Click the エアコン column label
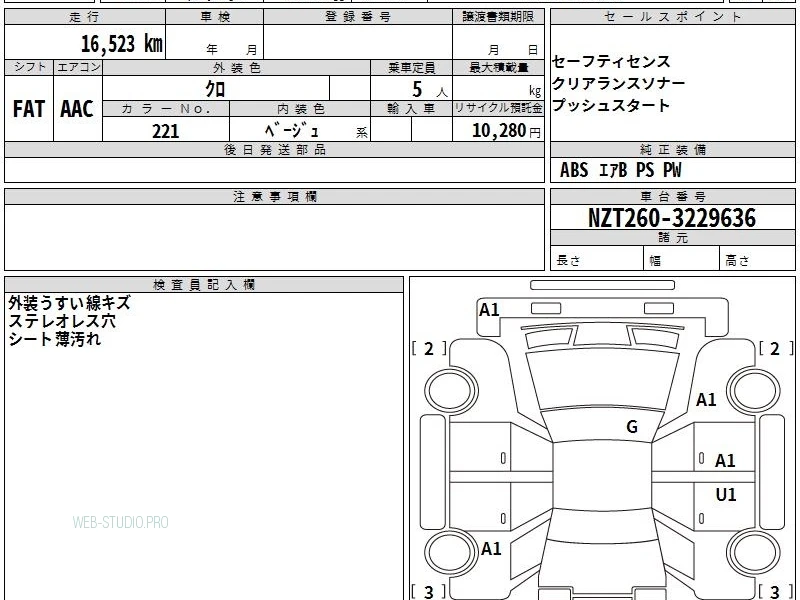This screenshot has height=600, width=800. 78,67
